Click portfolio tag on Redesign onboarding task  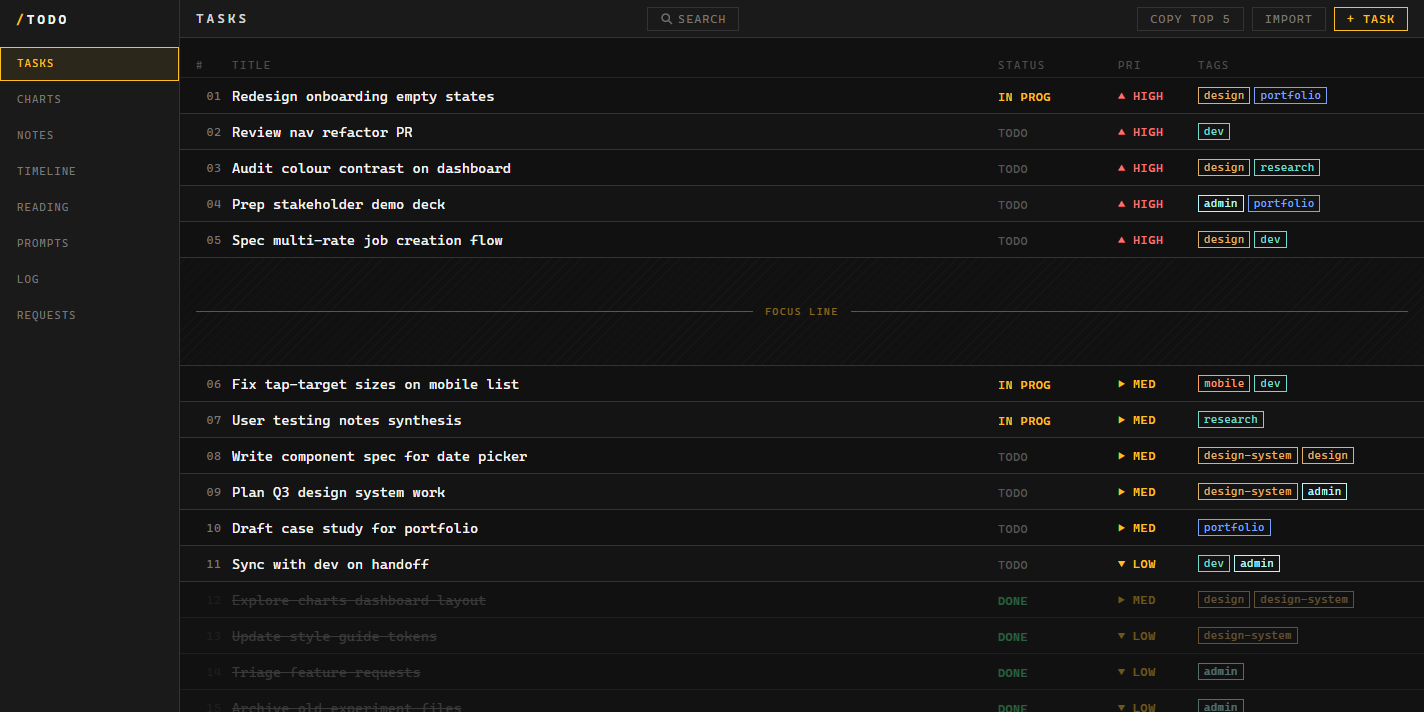[1290, 96]
